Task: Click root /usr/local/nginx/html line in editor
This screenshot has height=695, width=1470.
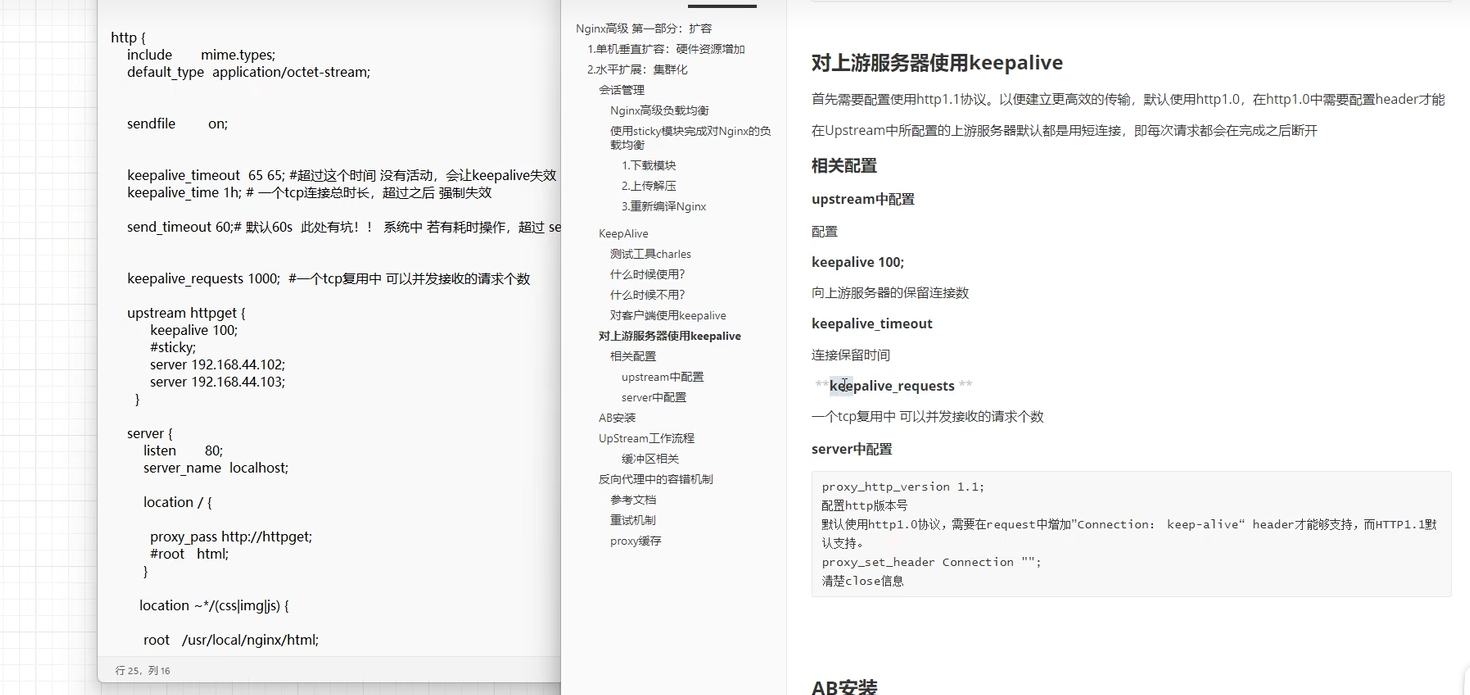Action: coord(231,640)
